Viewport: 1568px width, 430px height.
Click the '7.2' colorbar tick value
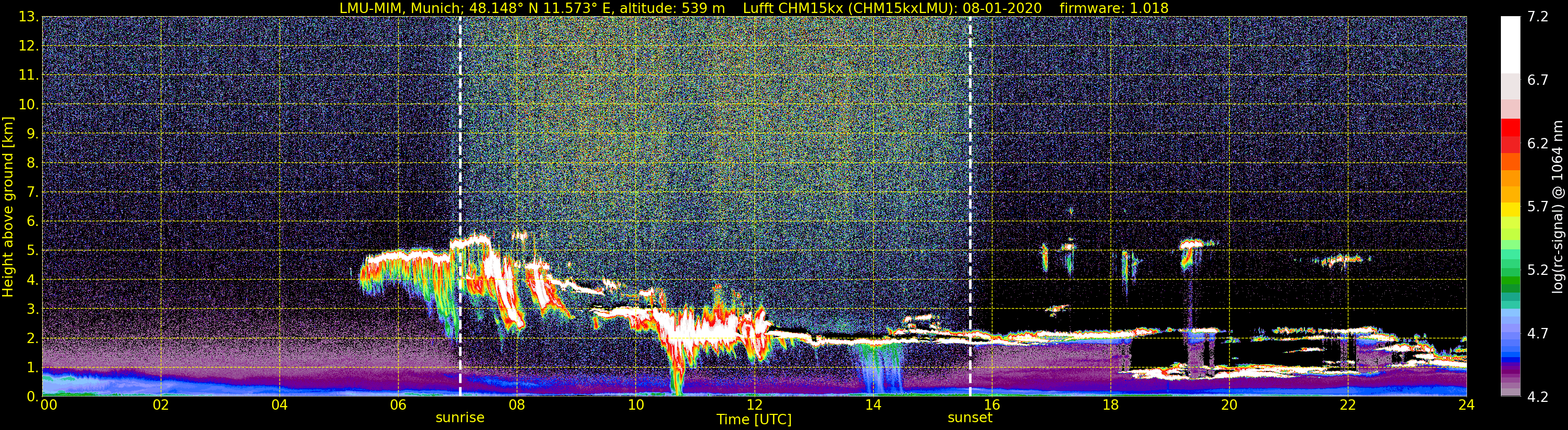point(1538,17)
